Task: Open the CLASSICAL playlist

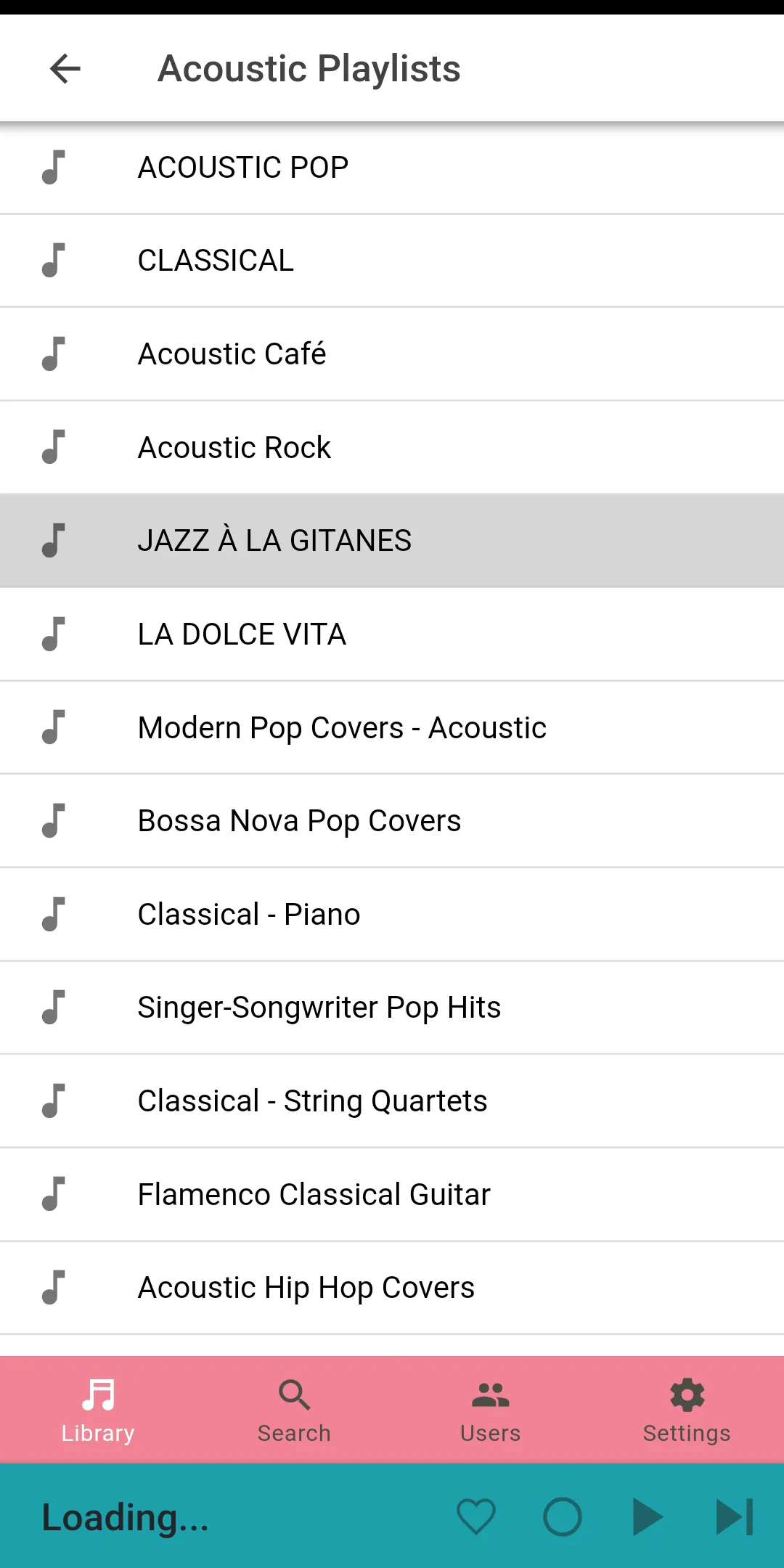Action: [x=392, y=261]
